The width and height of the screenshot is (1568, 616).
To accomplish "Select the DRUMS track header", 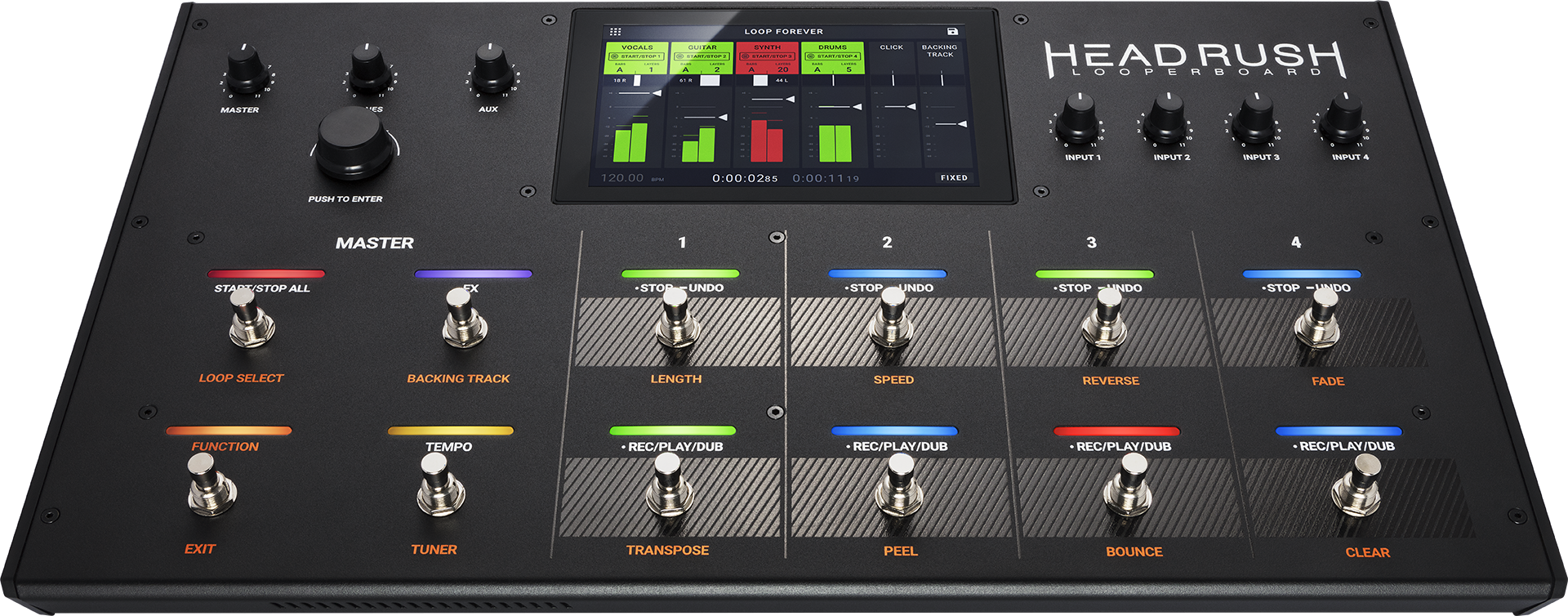I will [832, 47].
